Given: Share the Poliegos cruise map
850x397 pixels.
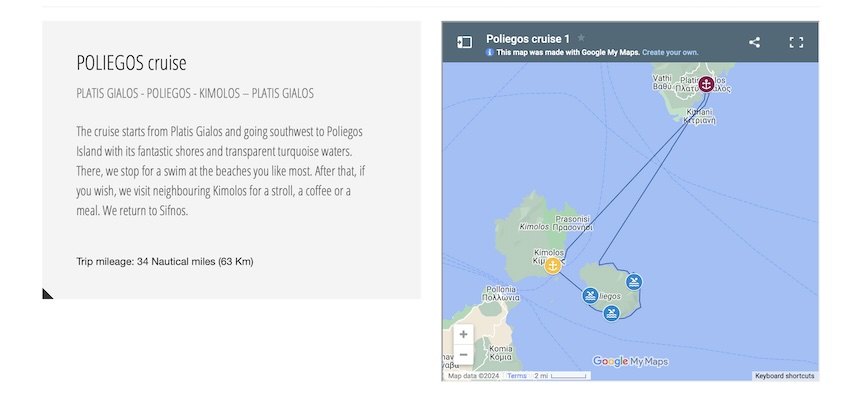Looking at the screenshot, I should [x=754, y=42].
